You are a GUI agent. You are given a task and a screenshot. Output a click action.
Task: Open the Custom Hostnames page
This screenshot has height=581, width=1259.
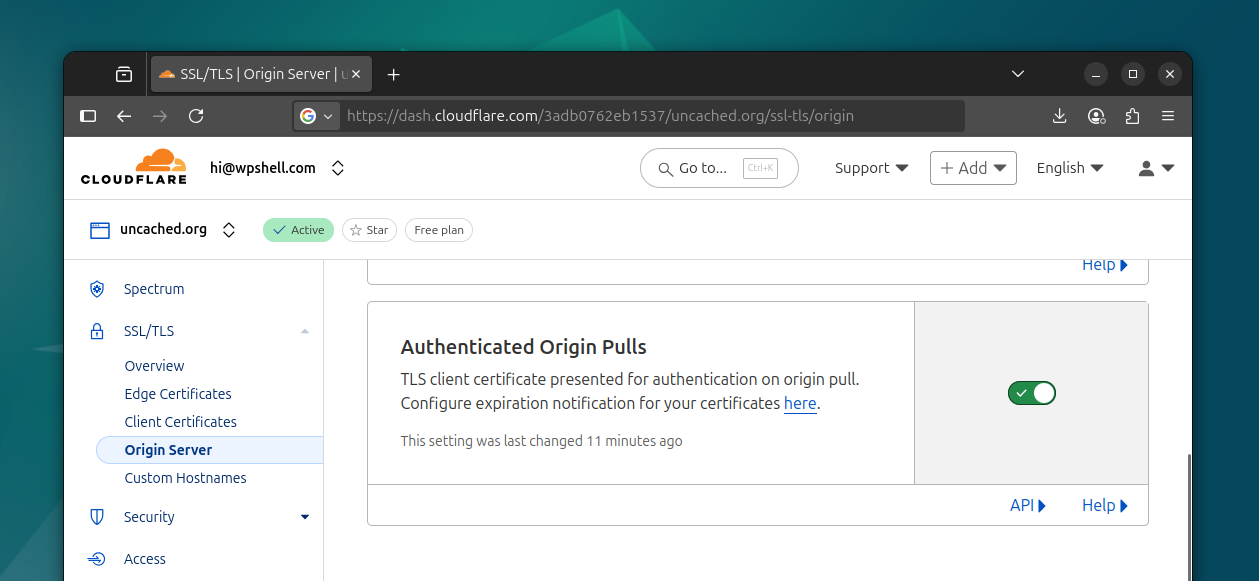(185, 478)
